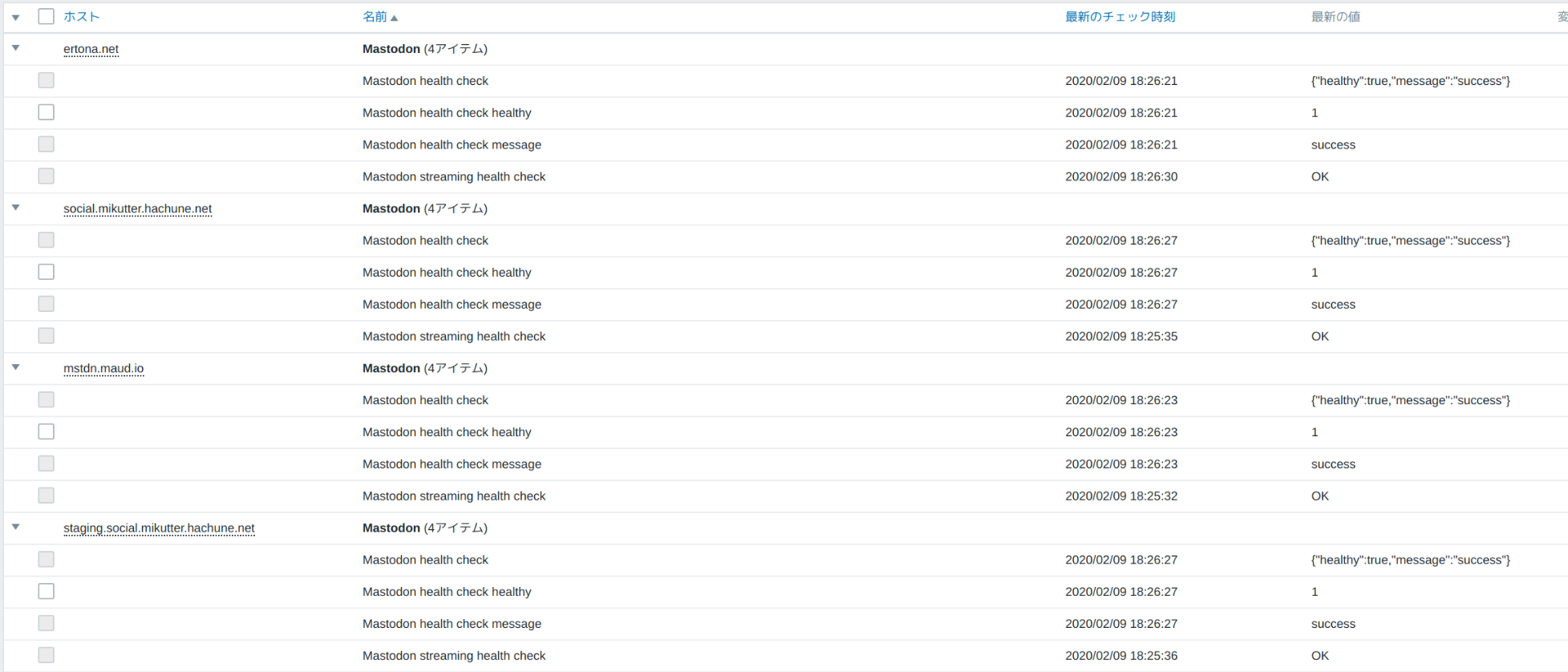Collapse the ertona.net host group
Image resolution: width=1568 pixels, height=672 pixels.
[x=15, y=48]
